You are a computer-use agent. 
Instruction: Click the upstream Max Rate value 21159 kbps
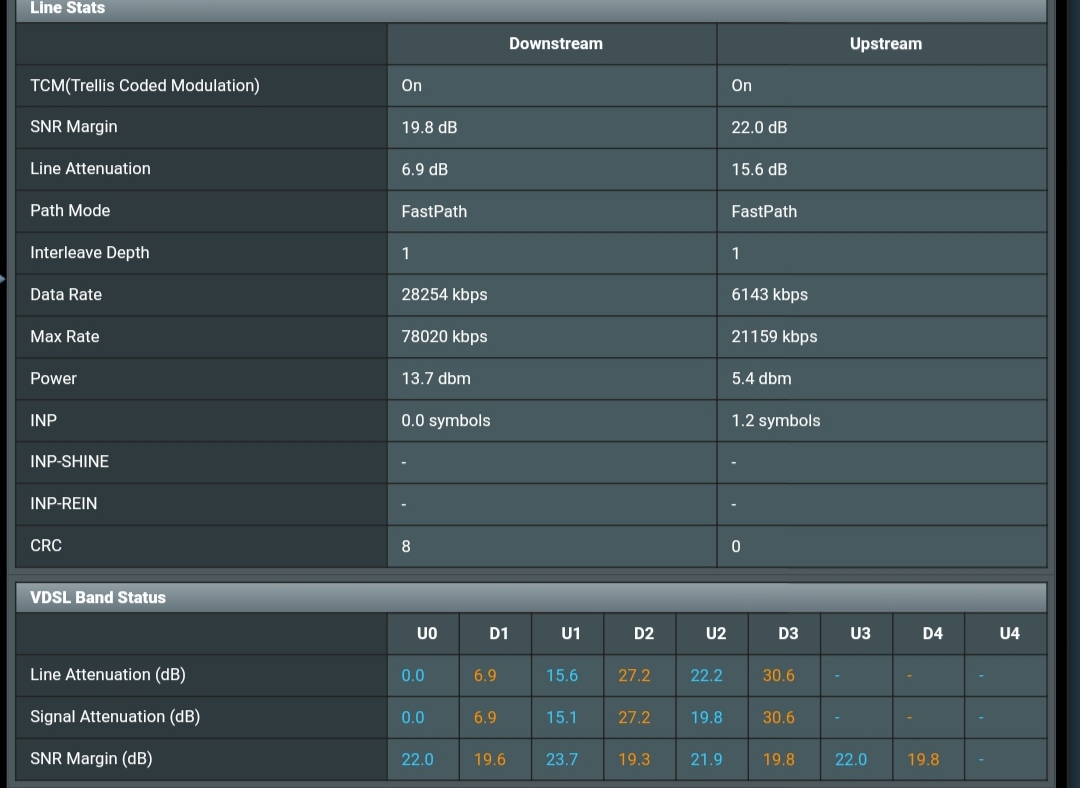(x=774, y=337)
